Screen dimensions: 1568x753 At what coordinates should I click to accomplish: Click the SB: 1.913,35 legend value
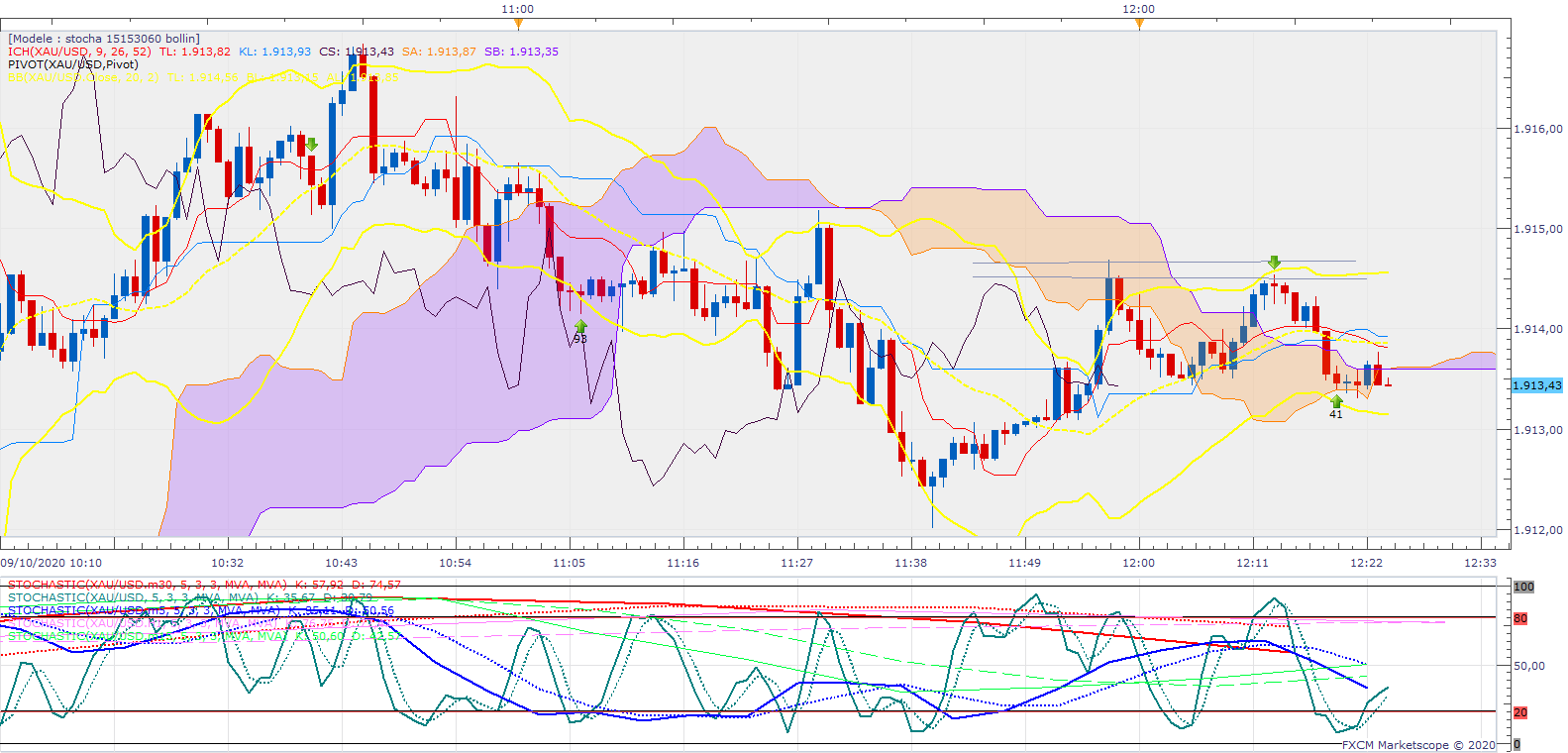pos(521,52)
